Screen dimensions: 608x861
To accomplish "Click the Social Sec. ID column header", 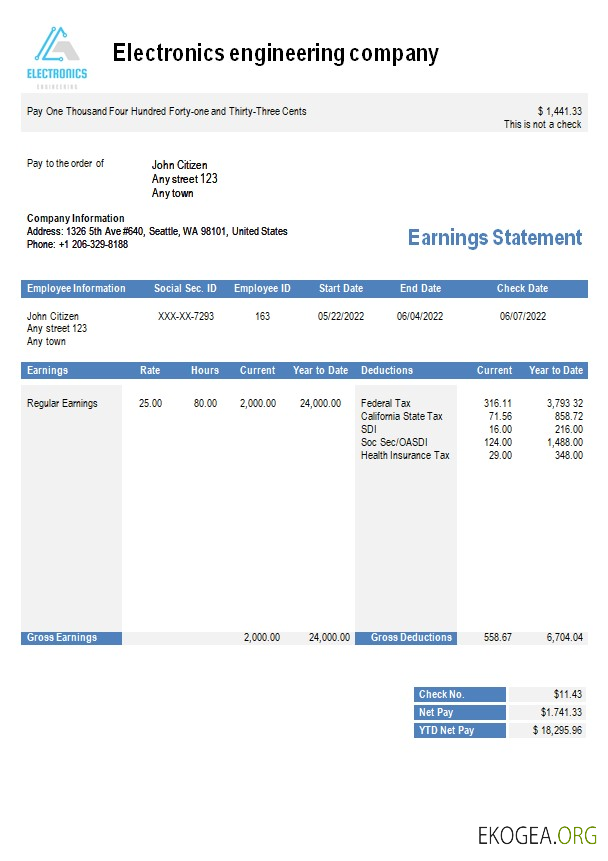I will (185, 289).
